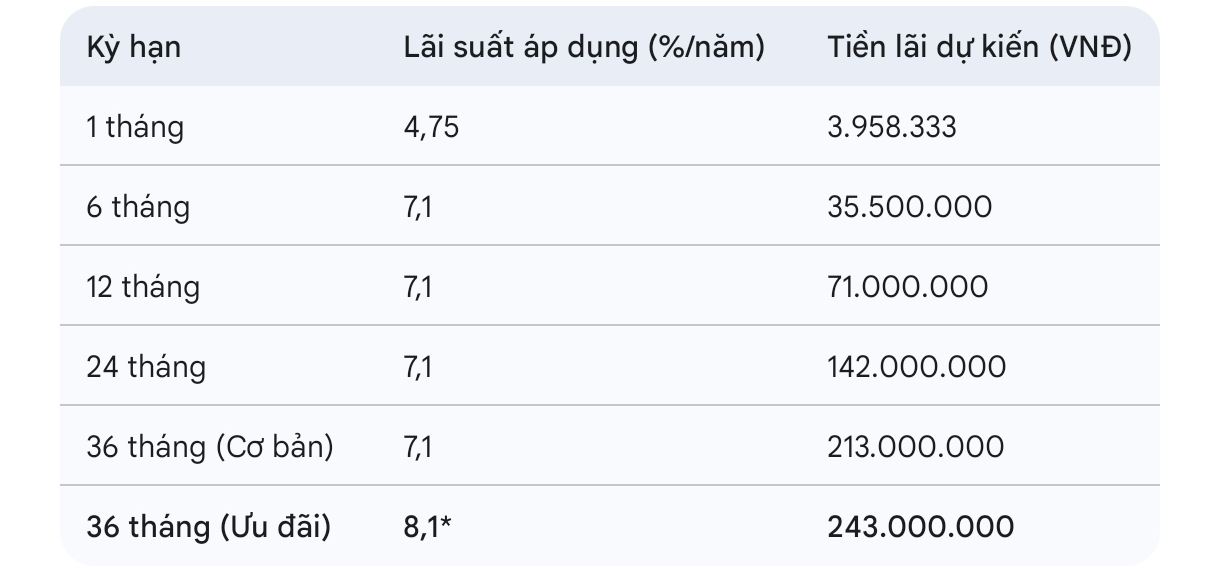
Task: Select the "36 tháng (Ưu đãi)" cell
Action: coord(208,527)
